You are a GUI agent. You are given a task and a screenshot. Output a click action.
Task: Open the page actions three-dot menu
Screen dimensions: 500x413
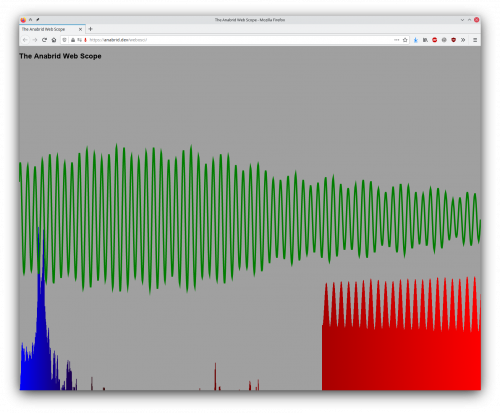[396, 40]
